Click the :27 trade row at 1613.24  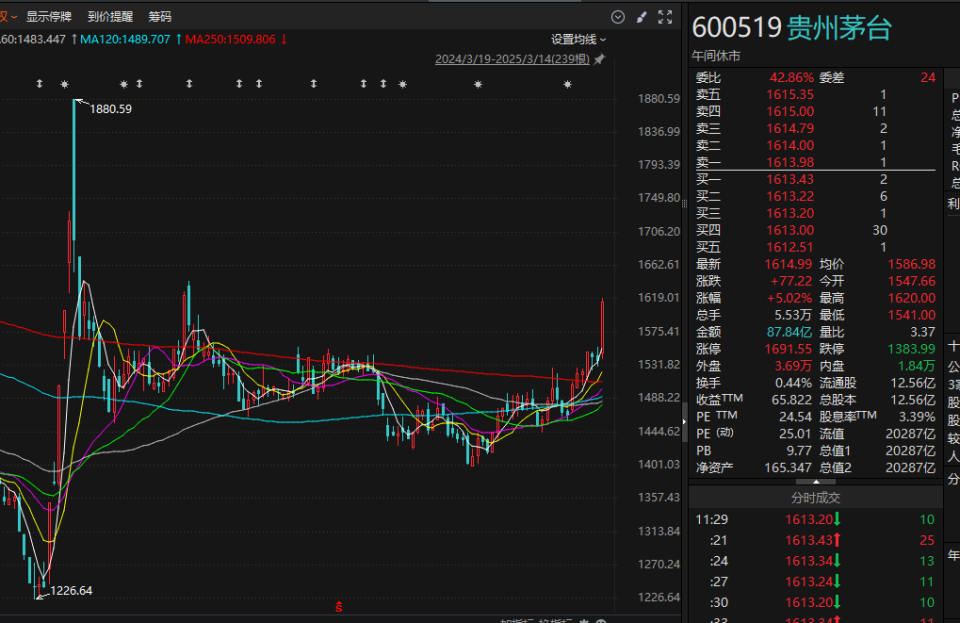click(x=816, y=582)
